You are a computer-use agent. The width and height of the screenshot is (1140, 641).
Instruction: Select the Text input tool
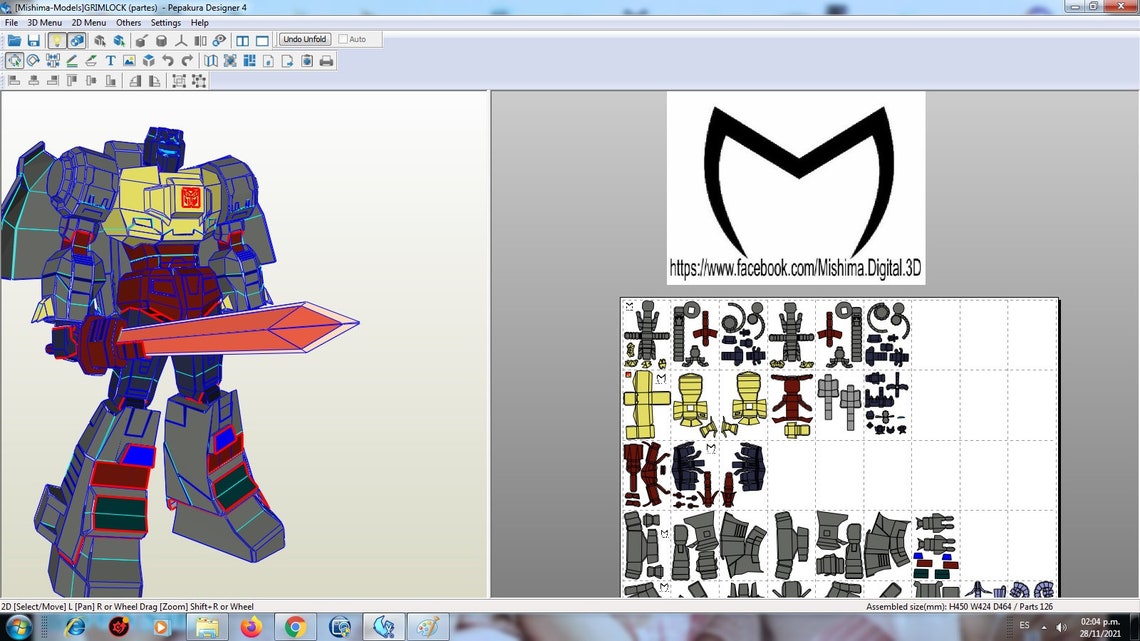(x=111, y=60)
